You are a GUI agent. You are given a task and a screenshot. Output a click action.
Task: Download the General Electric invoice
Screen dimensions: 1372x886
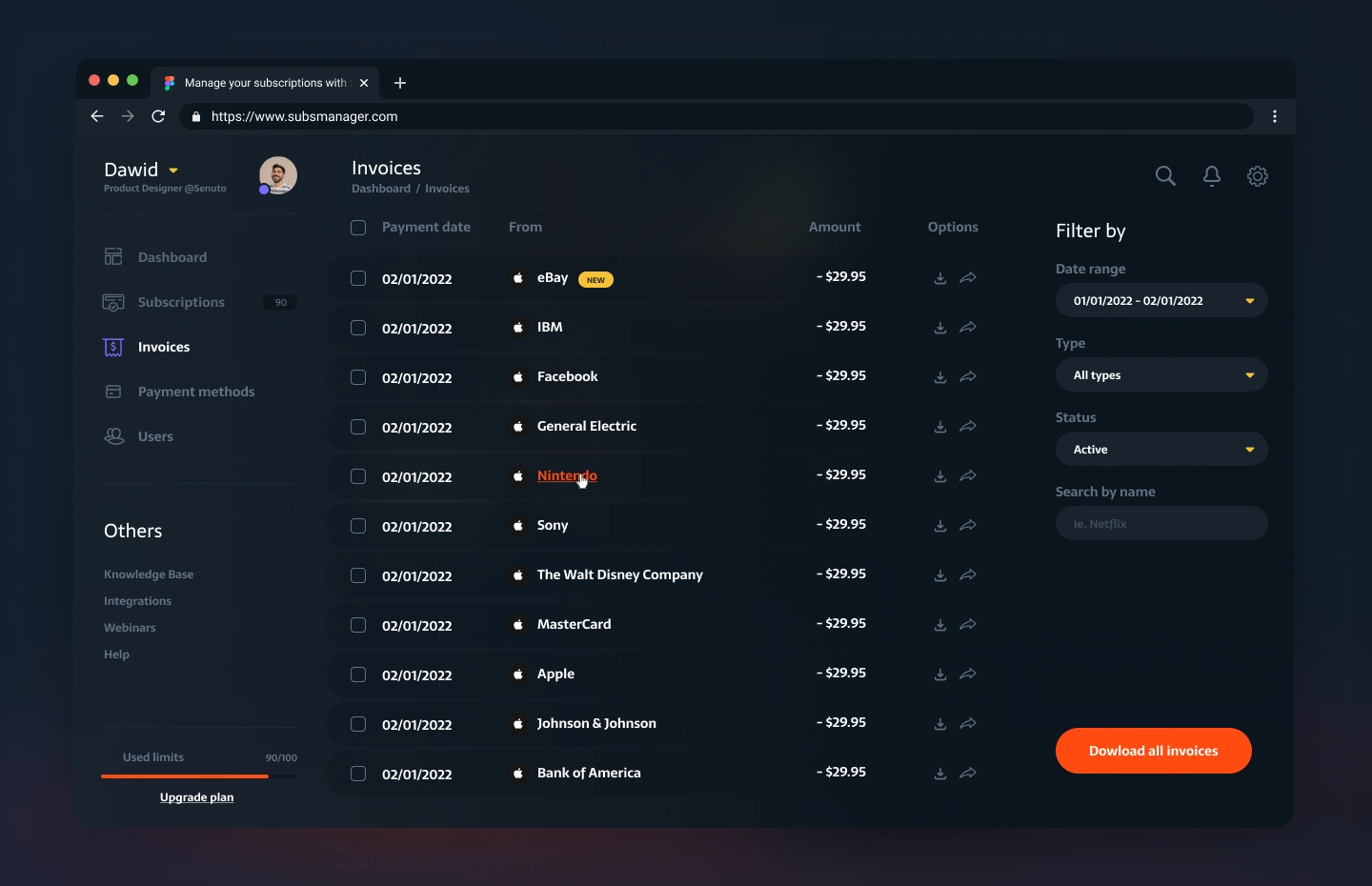pos(939,427)
